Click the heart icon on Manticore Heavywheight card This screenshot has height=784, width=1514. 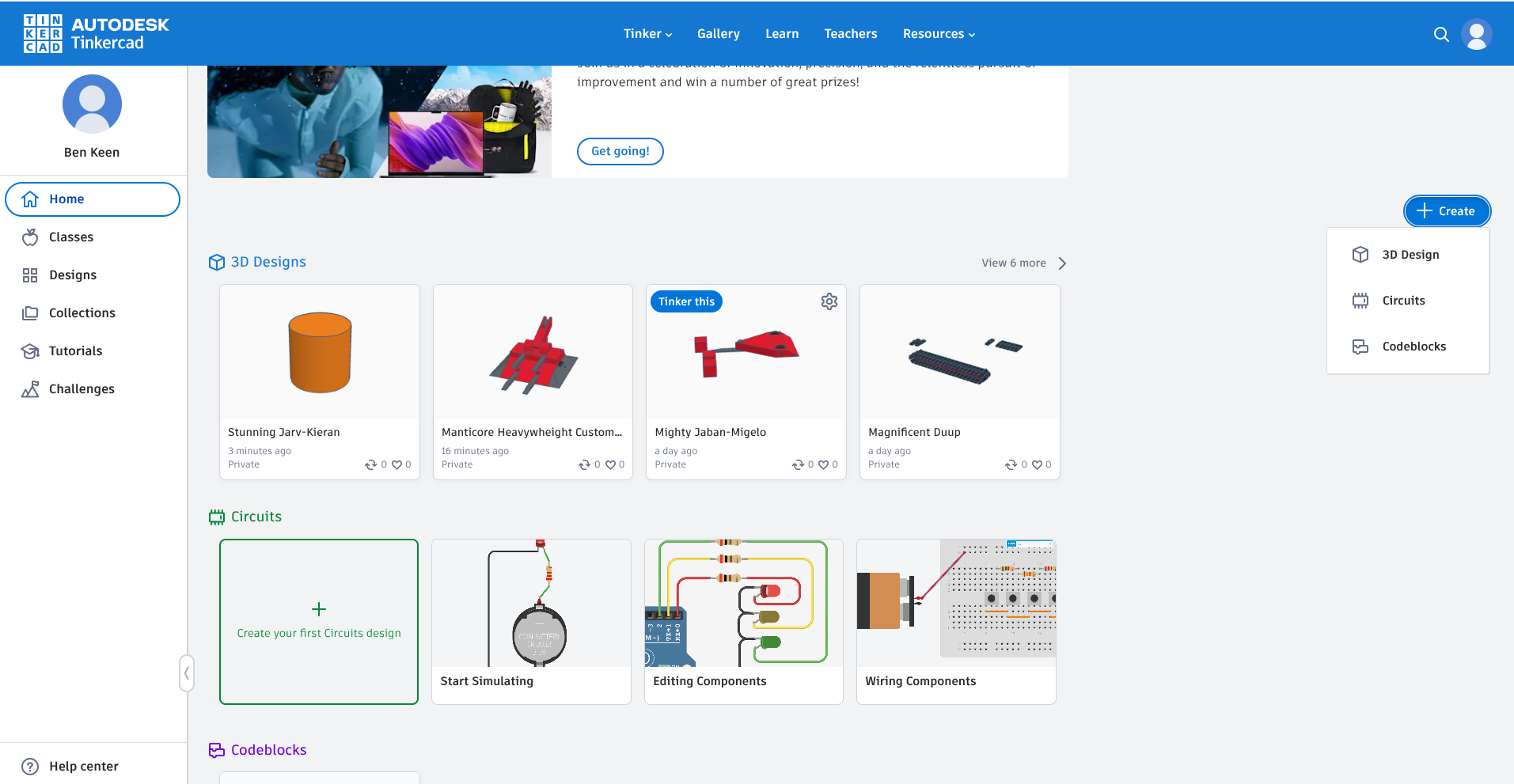click(x=610, y=464)
